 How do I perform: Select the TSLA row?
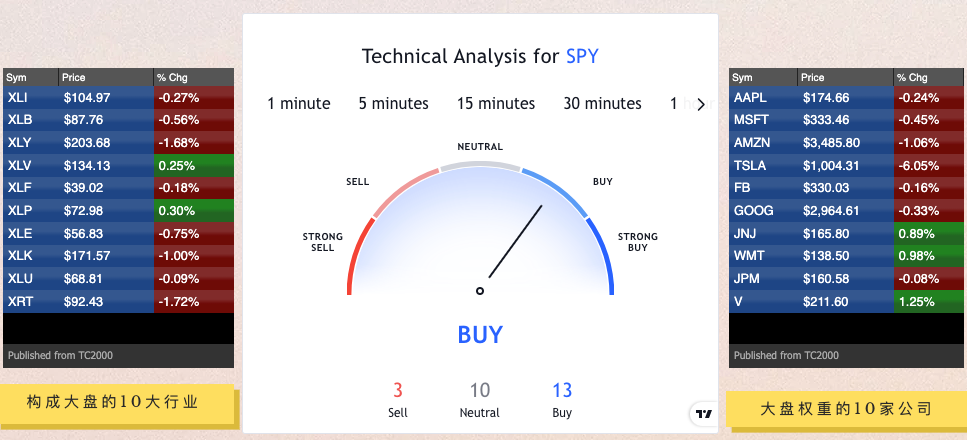pos(848,165)
